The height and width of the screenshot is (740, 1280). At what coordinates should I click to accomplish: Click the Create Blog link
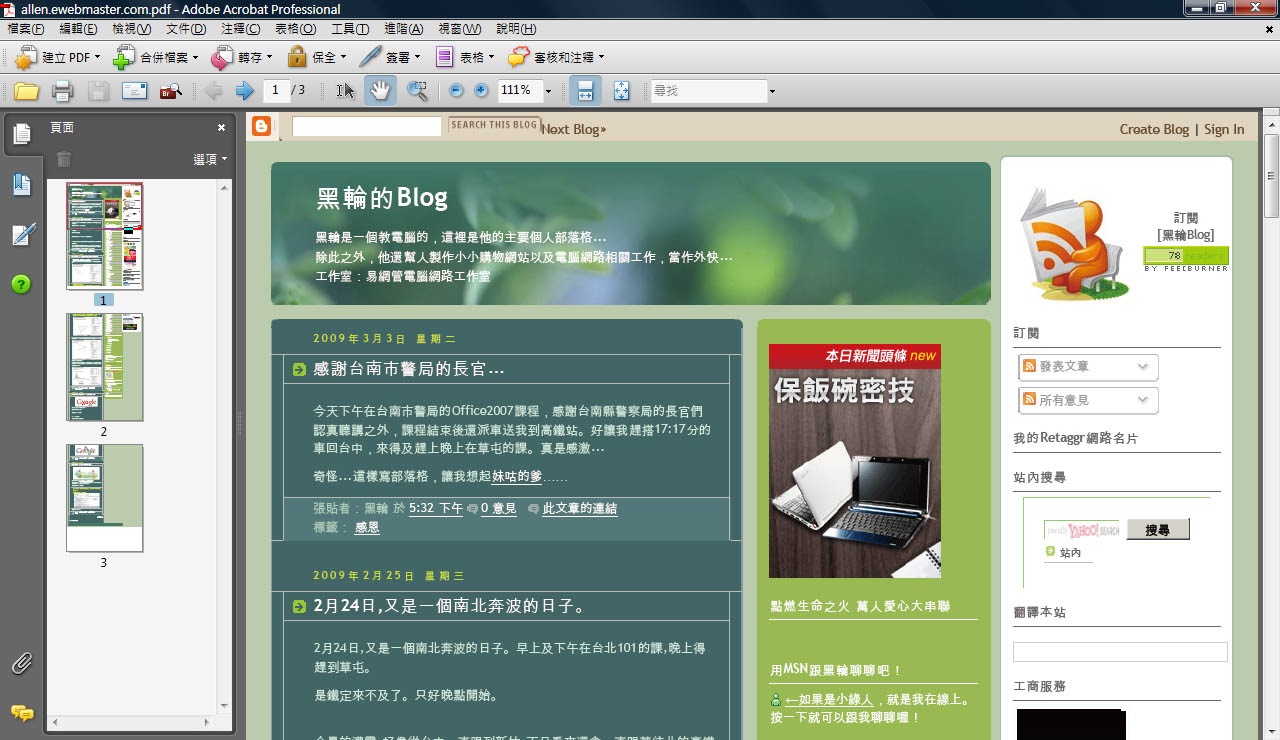(x=1154, y=130)
